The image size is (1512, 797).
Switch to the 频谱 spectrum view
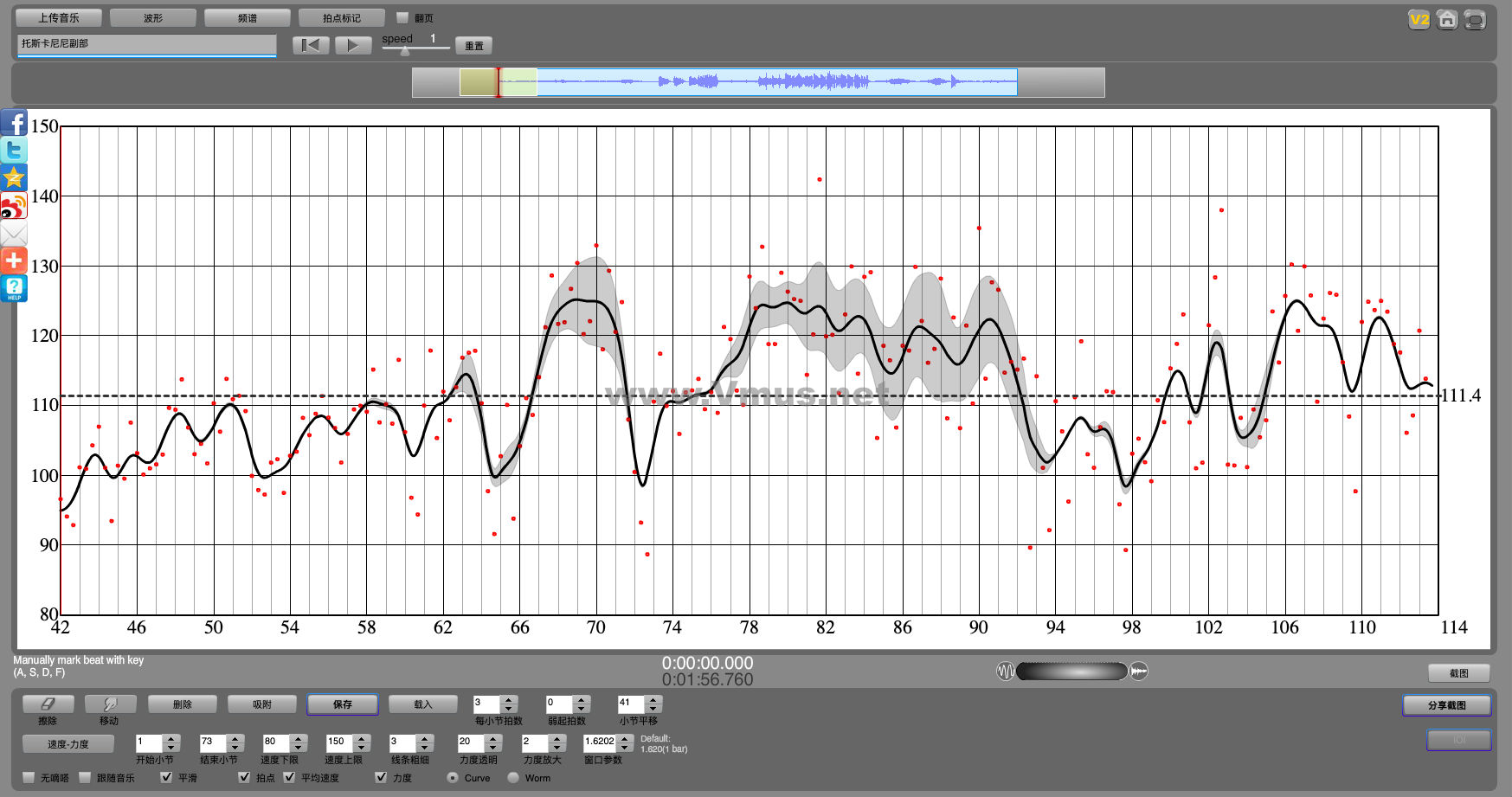tap(248, 17)
